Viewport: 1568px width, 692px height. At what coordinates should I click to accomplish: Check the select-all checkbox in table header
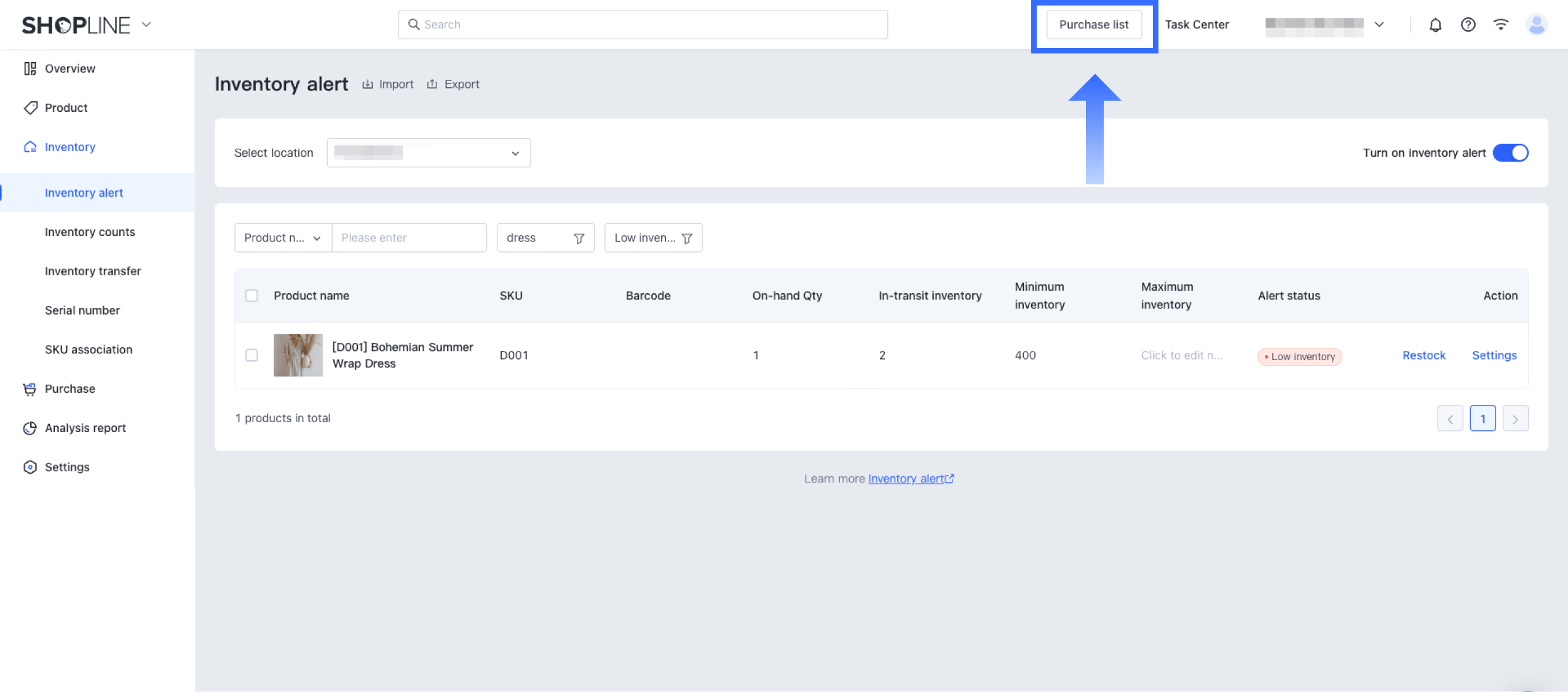point(251,296)
